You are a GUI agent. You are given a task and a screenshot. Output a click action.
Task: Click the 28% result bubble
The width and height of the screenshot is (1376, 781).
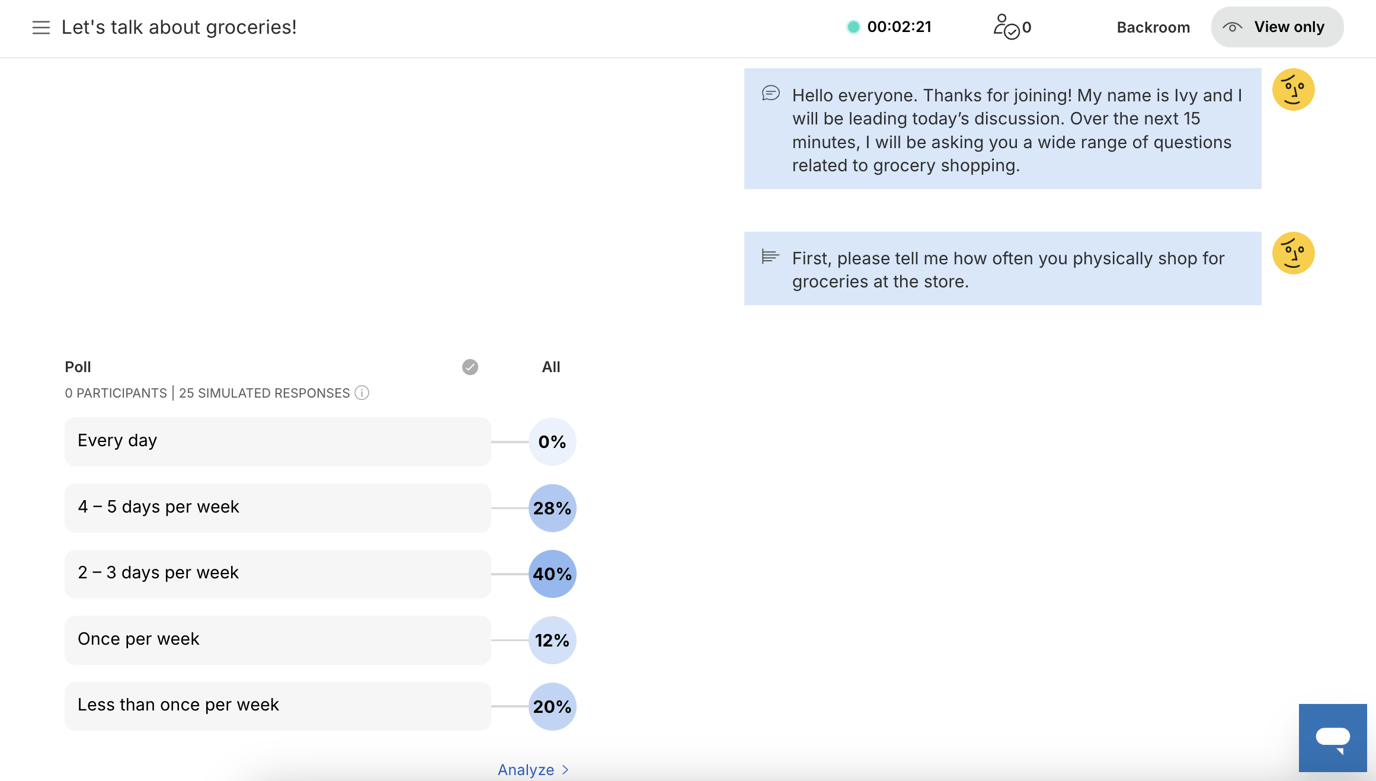click(x=552, y=508)
